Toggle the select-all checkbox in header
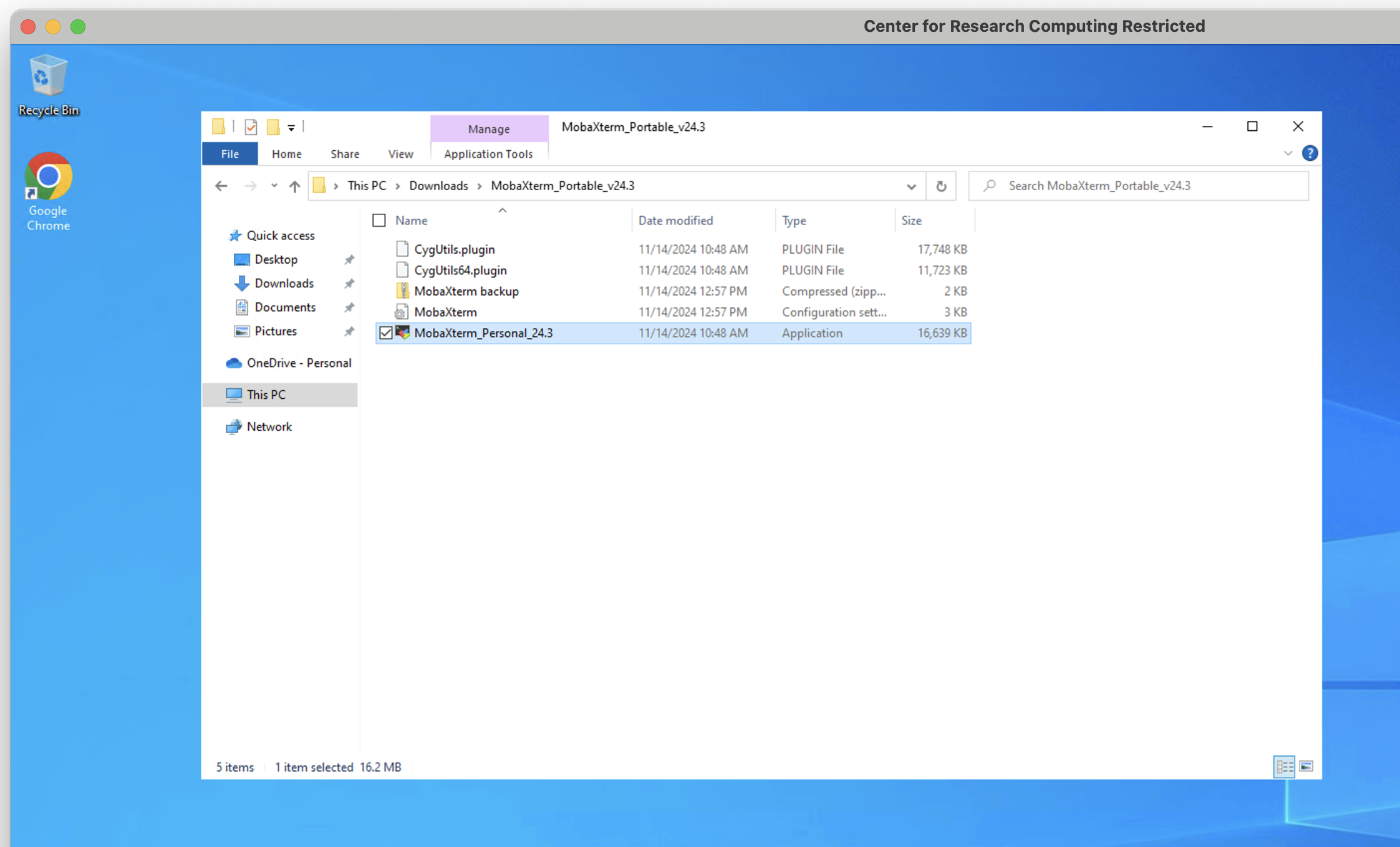The width and height of the screenshot is (1400, 847). 379,221
